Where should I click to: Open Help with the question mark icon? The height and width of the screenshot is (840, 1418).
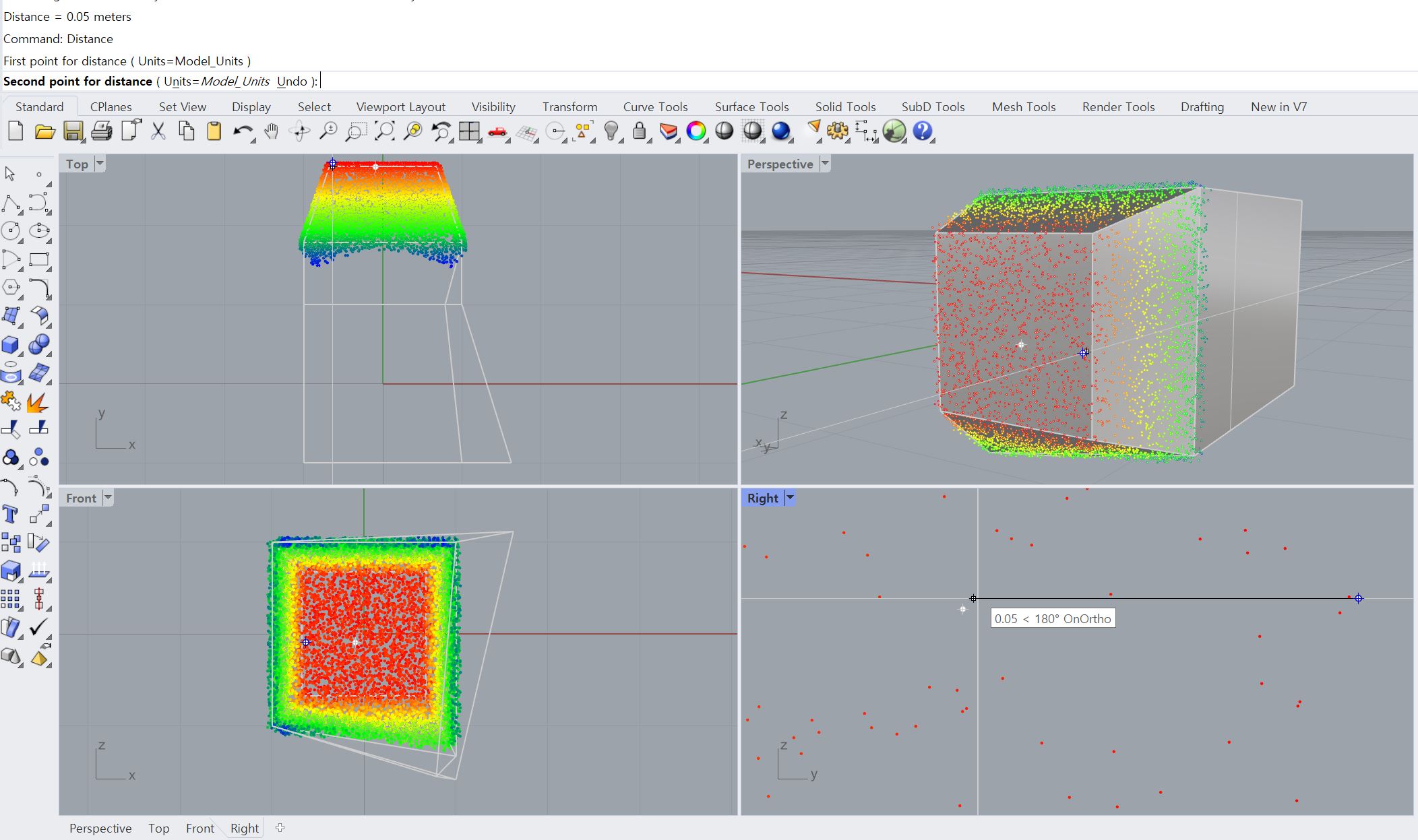click(x=923, y=131)
